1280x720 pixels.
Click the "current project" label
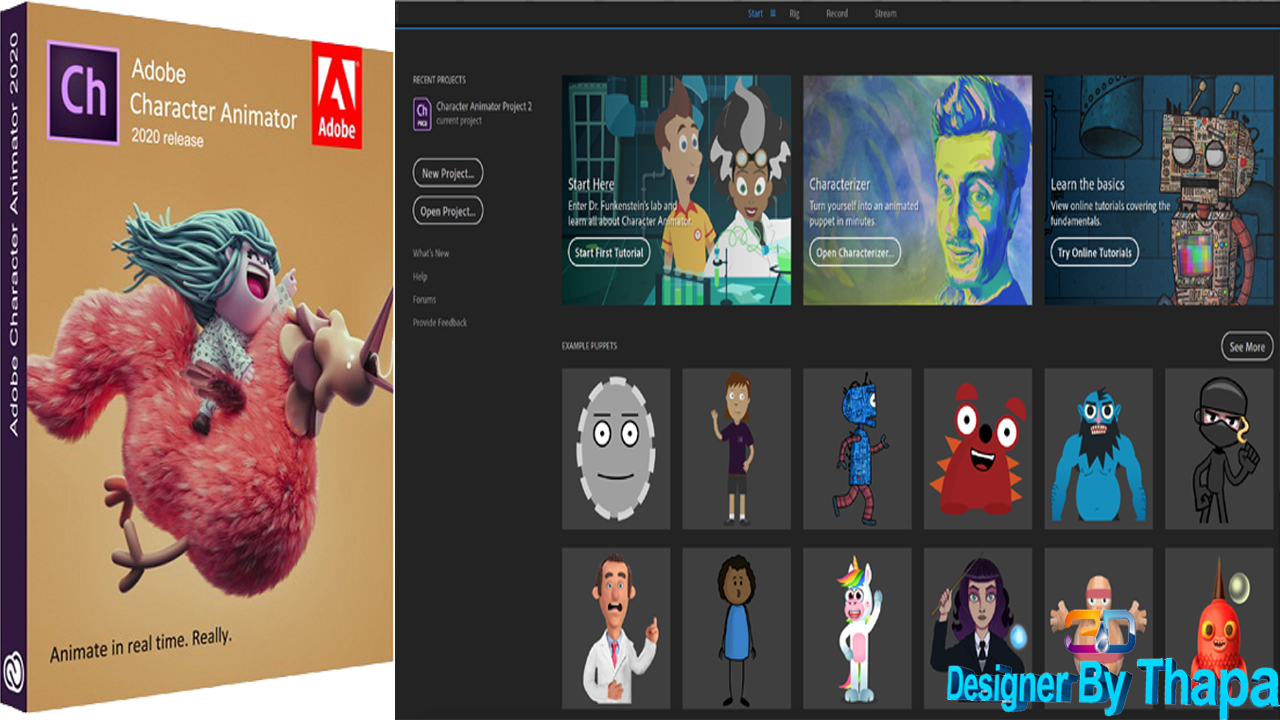click(x=459, y=120)
